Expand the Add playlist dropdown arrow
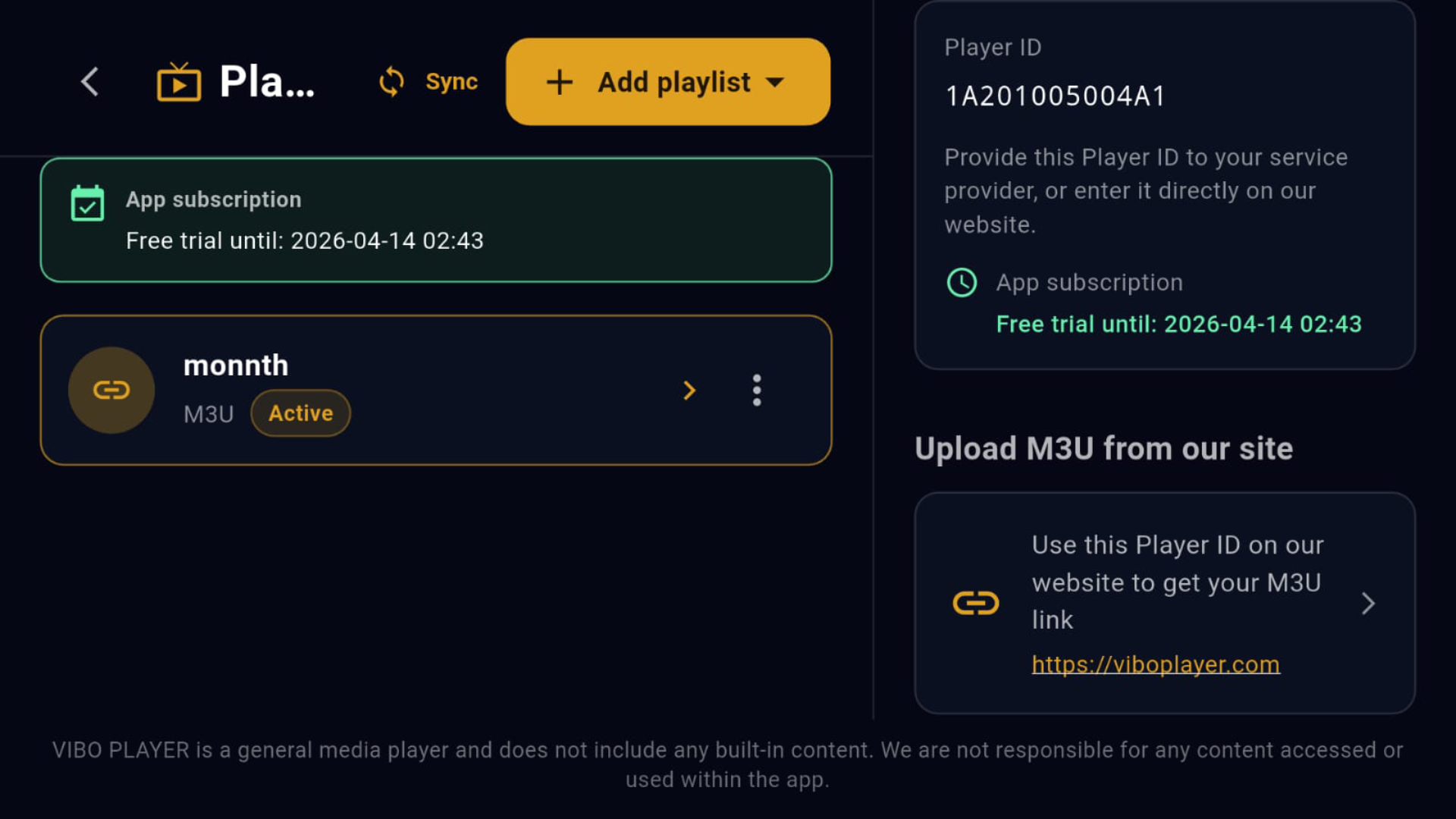Image resolution: width=1456 pixels, height=819 pixels. pyautogui.click(x=775, y=82)
